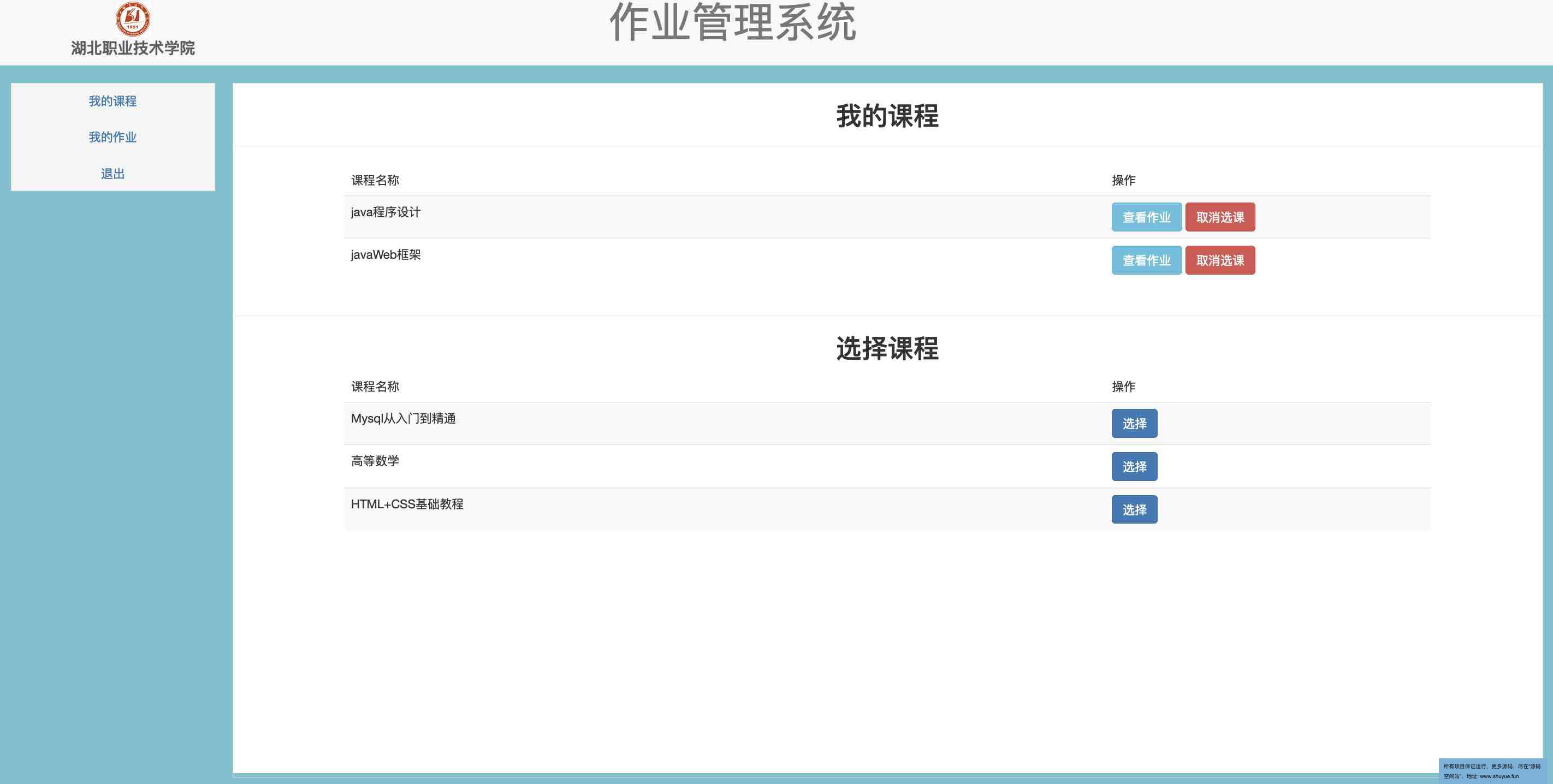
Task: Click the 选择课程 section heading
Action: (x=887, y=349)
